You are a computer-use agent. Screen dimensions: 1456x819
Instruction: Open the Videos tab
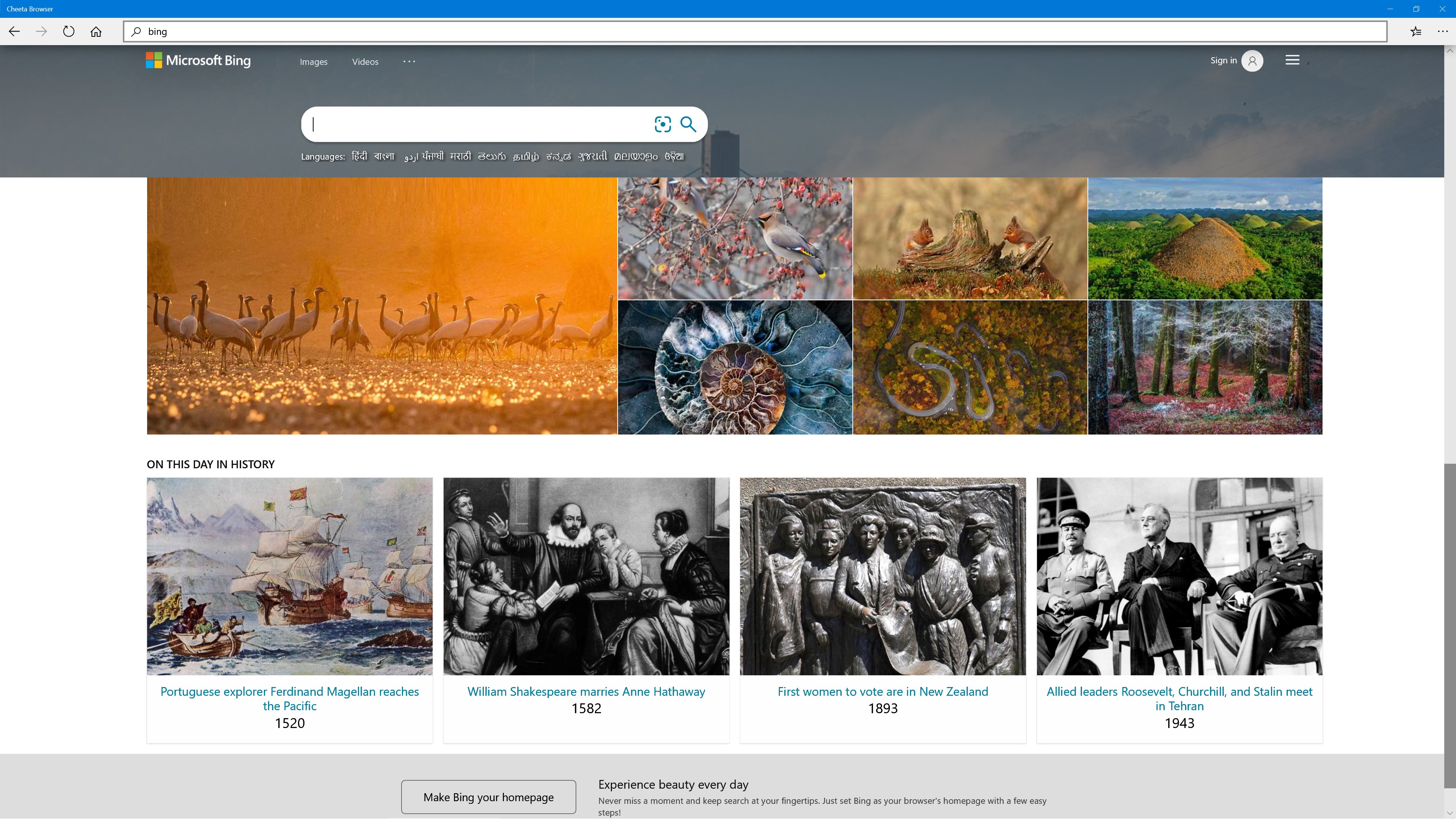[x=365, y=61]
